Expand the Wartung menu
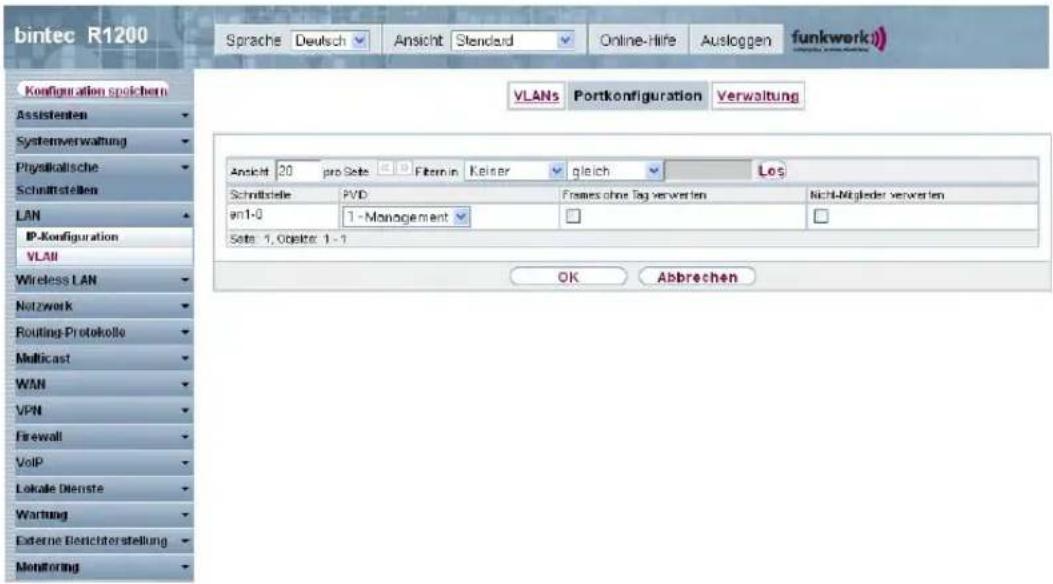Screen dimensions: 1053x584 [99, 515]
